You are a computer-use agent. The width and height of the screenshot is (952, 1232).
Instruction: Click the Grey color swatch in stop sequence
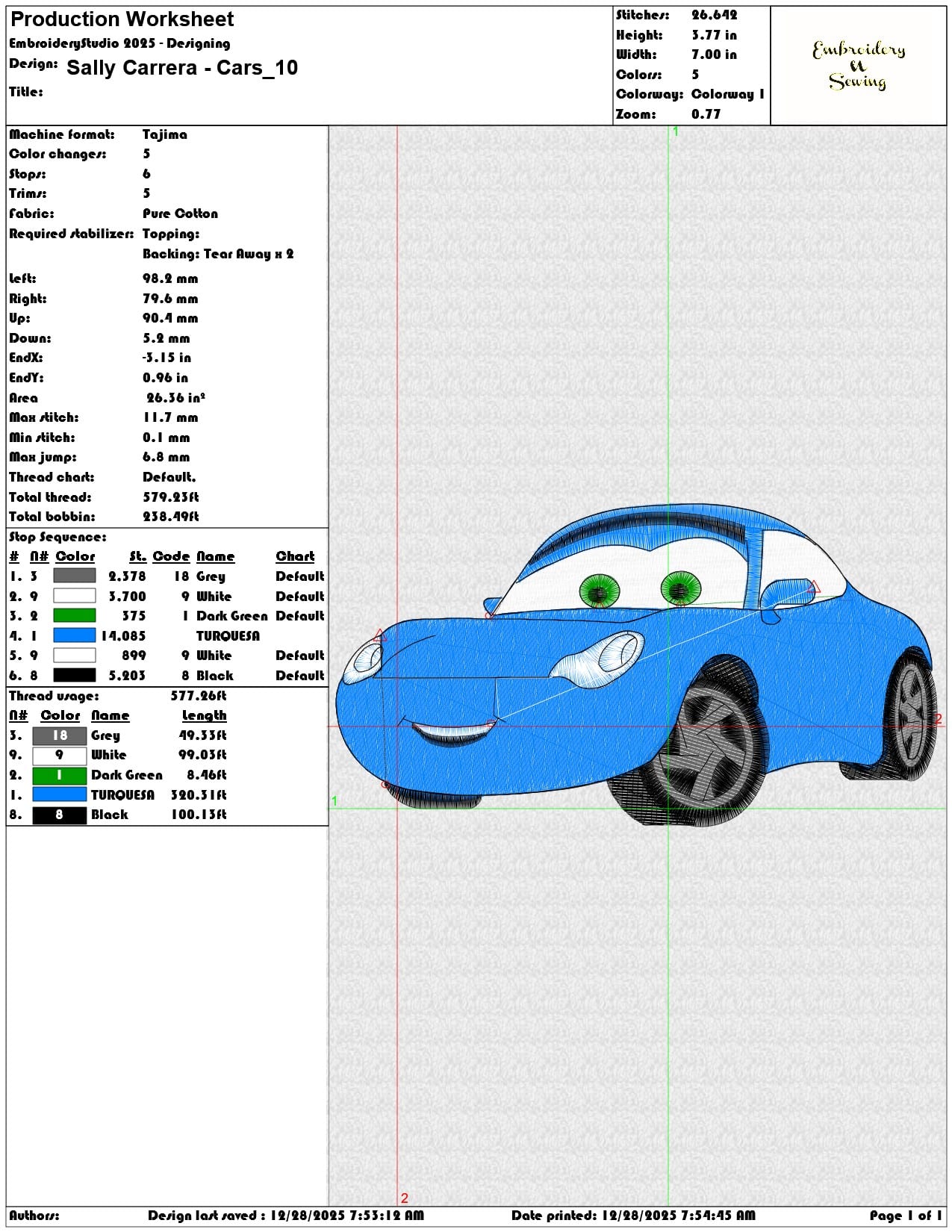click(75, 576)
